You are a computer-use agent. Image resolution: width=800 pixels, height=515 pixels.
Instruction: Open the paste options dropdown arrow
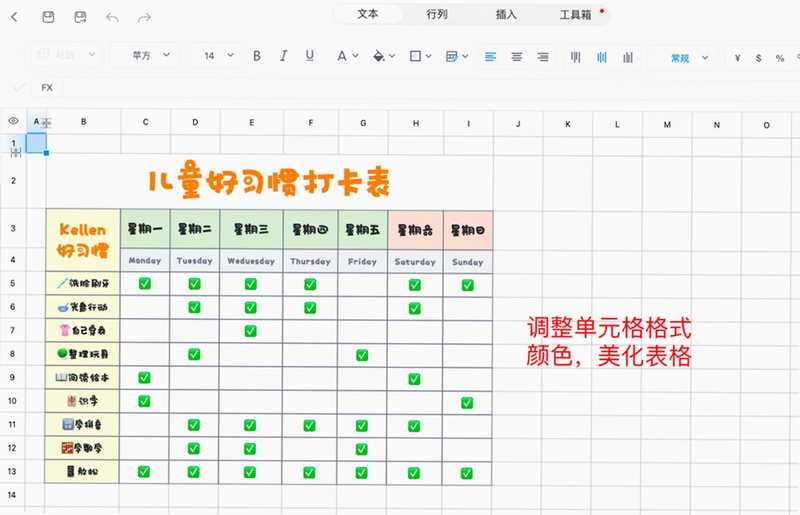(x=92, y=54)
